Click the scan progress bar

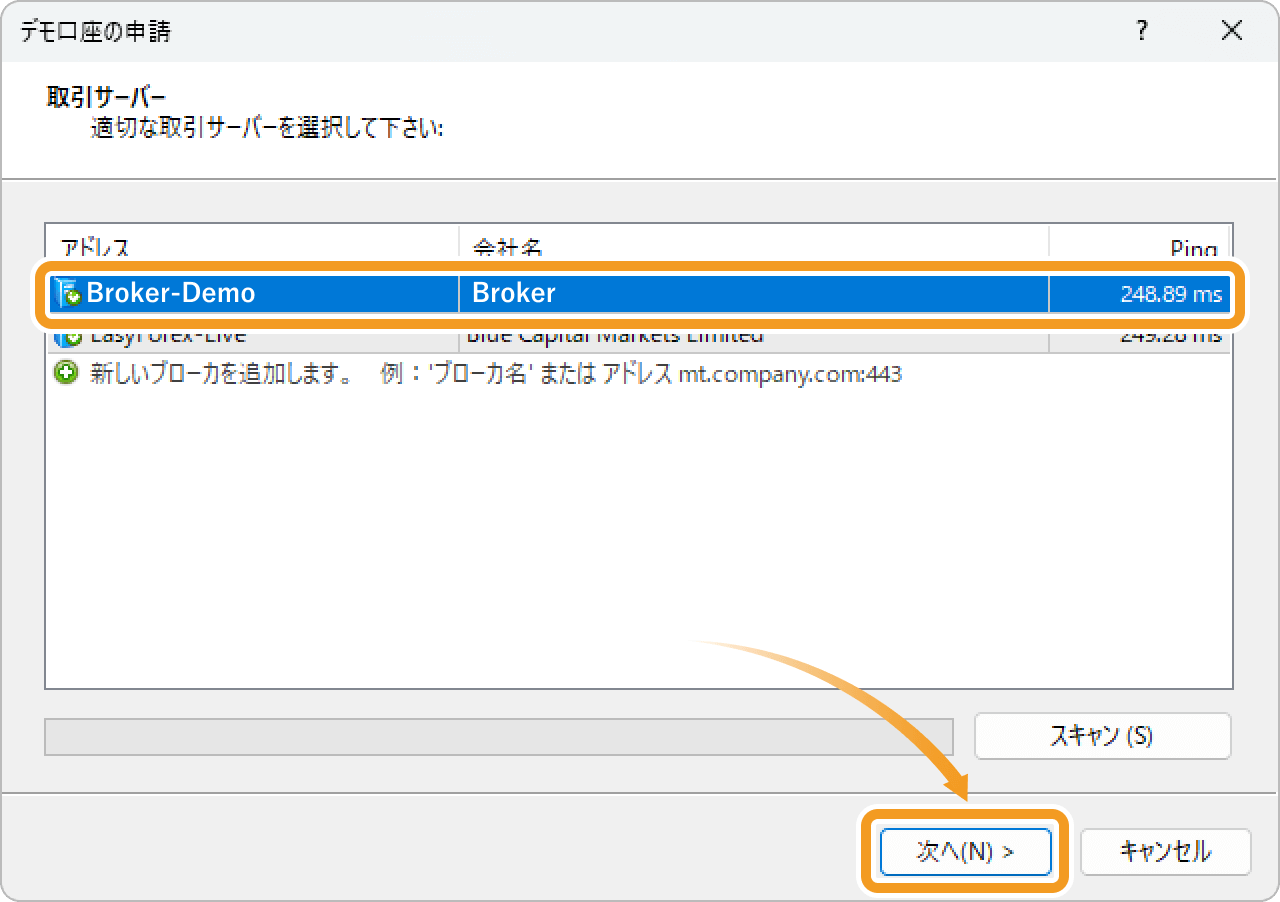point(499,737)
